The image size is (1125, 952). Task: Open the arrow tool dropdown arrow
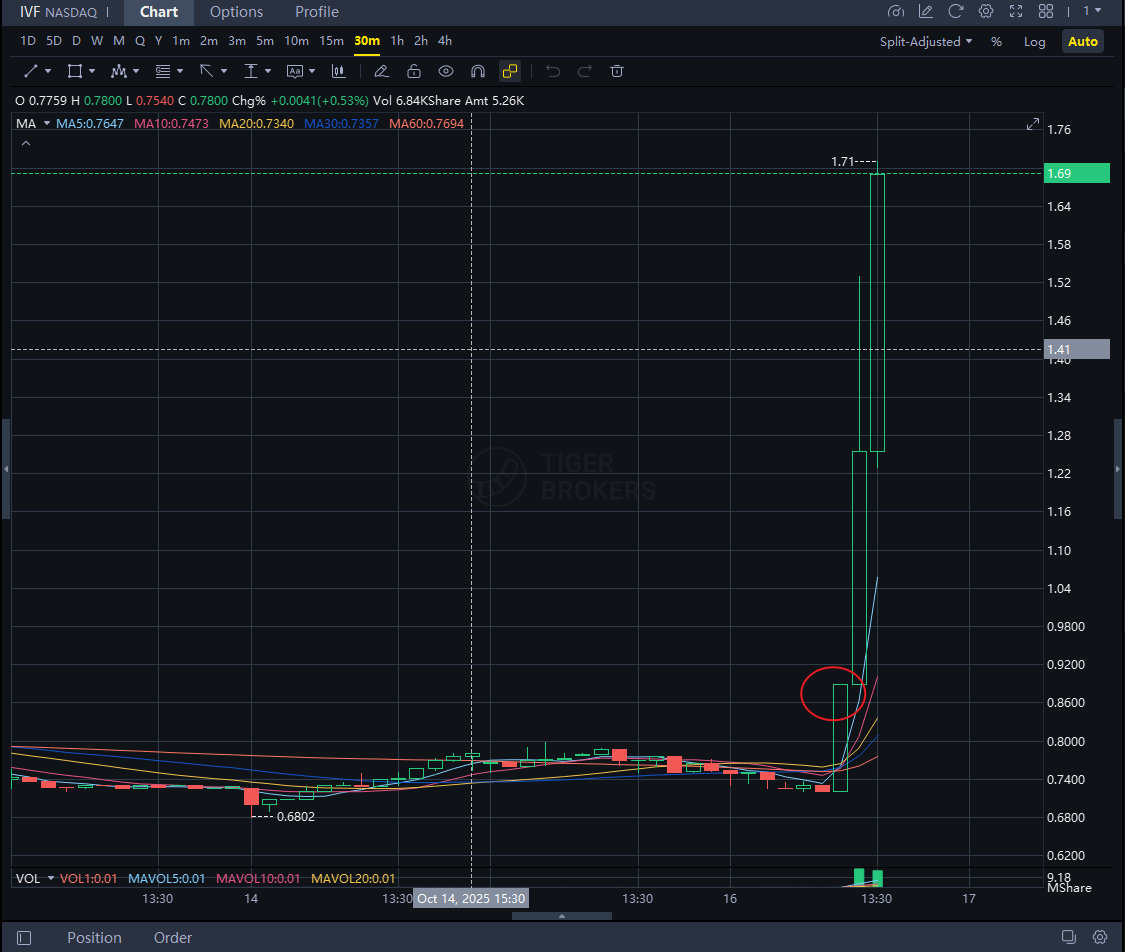tap(224, 71)
